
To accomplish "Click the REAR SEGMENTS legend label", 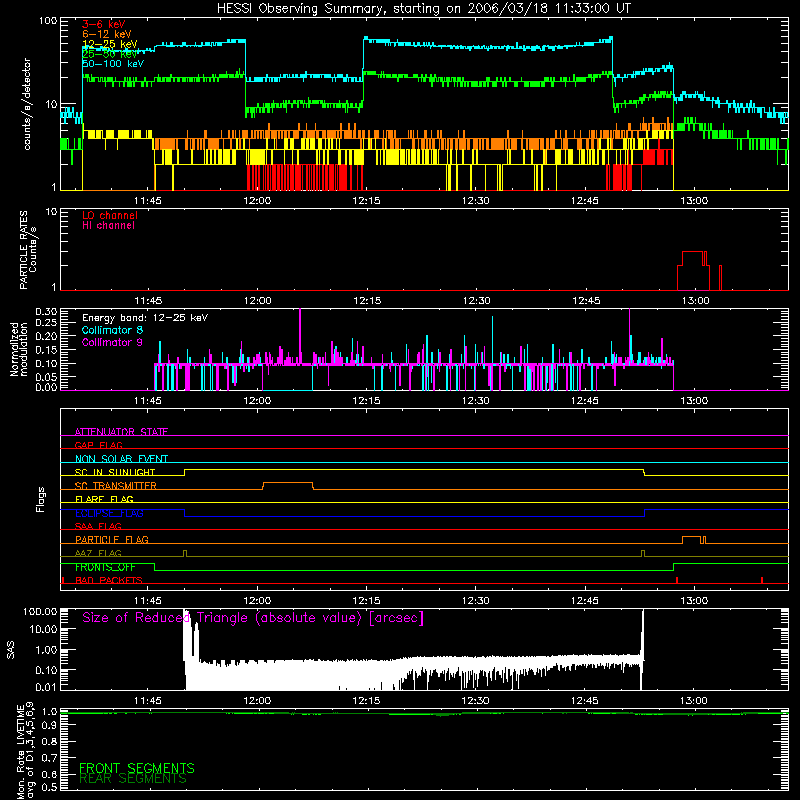I will (133, 779).
